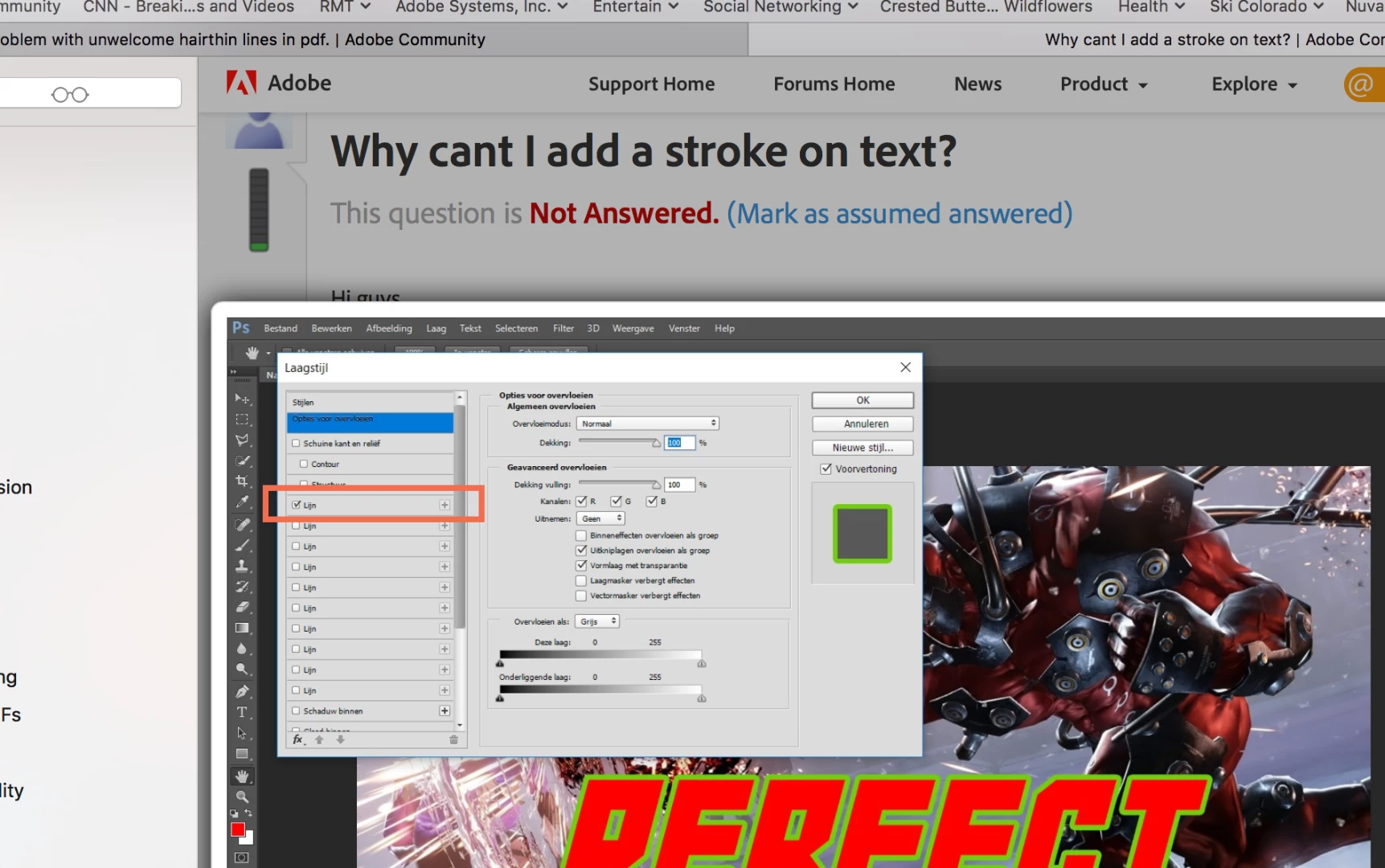Select the History Brush tool
1385x868 pixels.
pos(242,587)
